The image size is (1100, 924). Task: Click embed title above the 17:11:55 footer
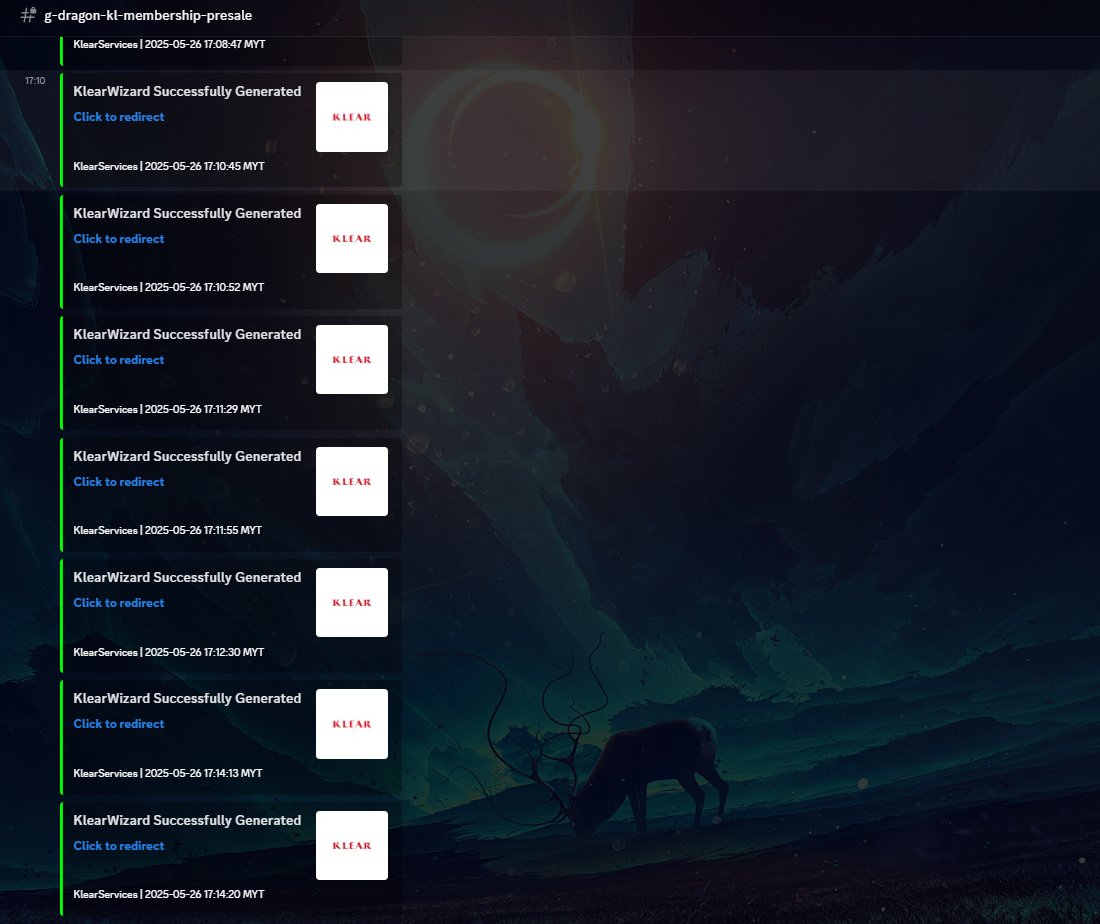(187, 456)
